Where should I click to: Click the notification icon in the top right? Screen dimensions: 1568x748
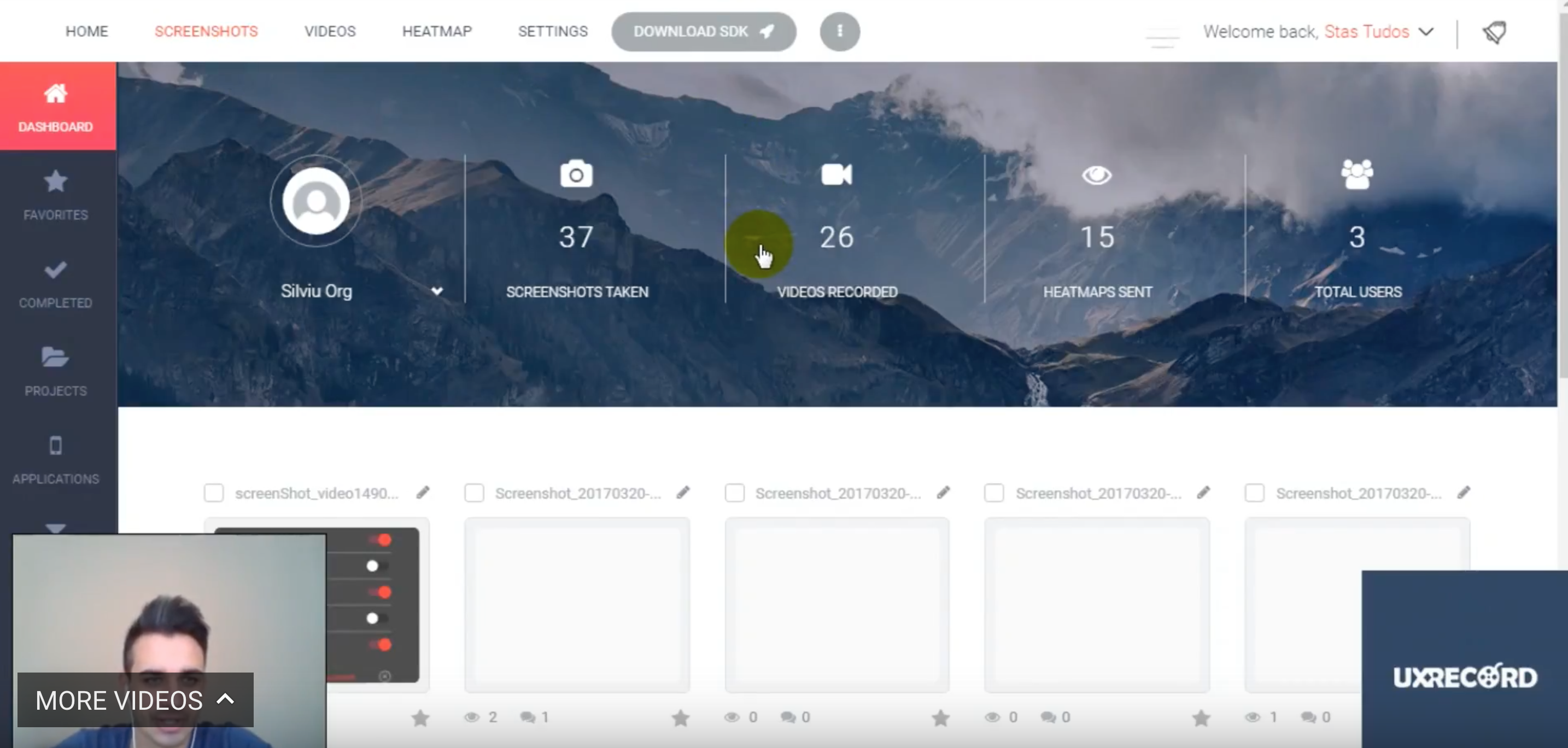[x=1495, y=31]
